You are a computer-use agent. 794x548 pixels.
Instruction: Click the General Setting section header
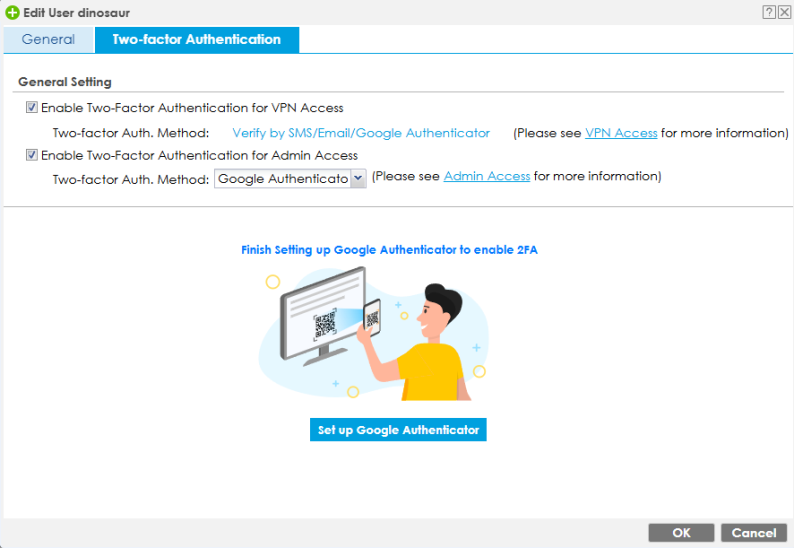[x=65, y=82]
